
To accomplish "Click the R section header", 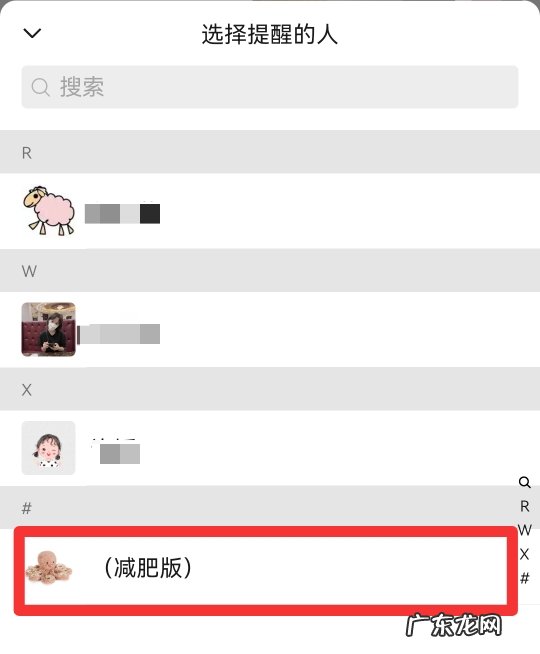I will coord(270,152).
